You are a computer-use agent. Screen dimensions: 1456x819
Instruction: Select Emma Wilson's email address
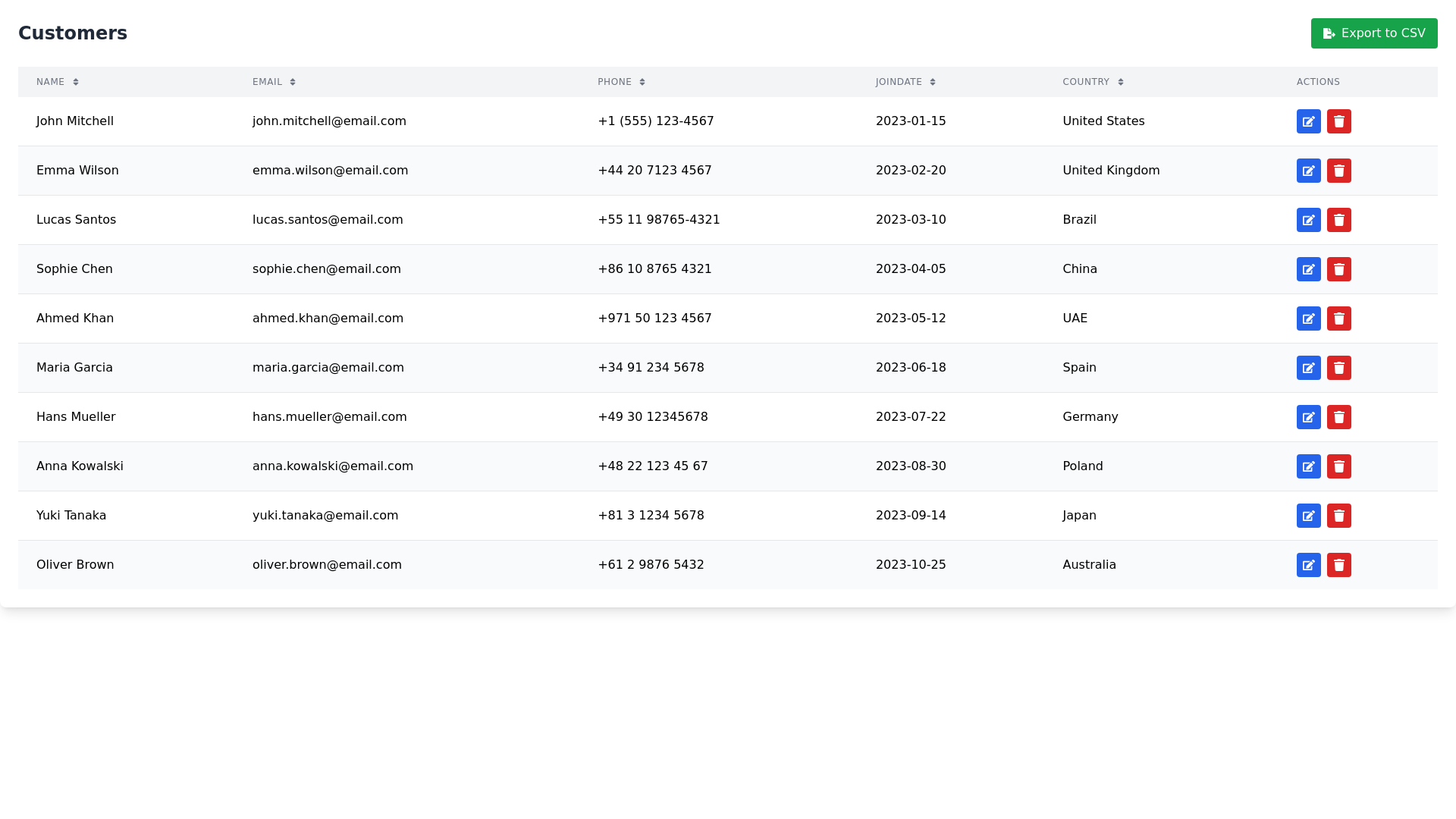(330, 170)
